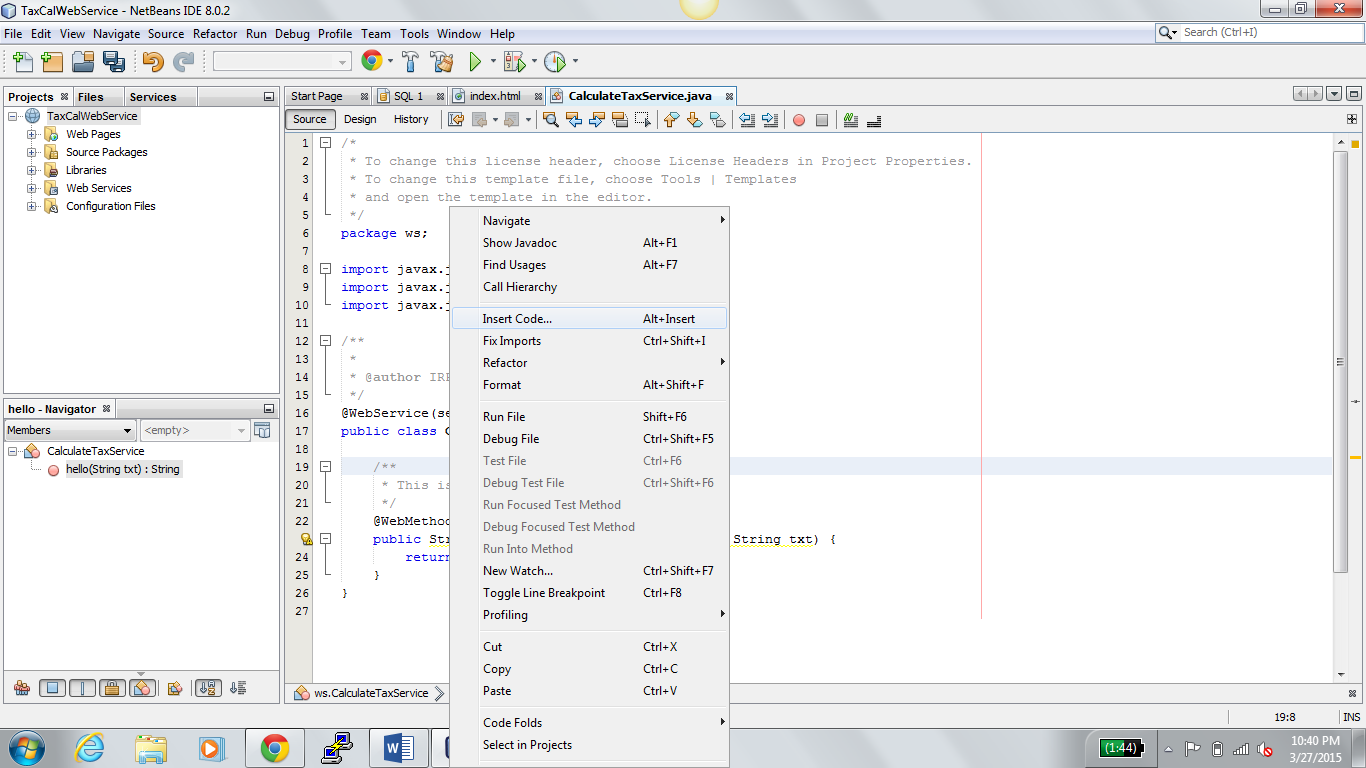The height and width of the screenshot is (768, 1366).
Task: Open the Members dropdown in Navigator
Action: click(70, 430)
